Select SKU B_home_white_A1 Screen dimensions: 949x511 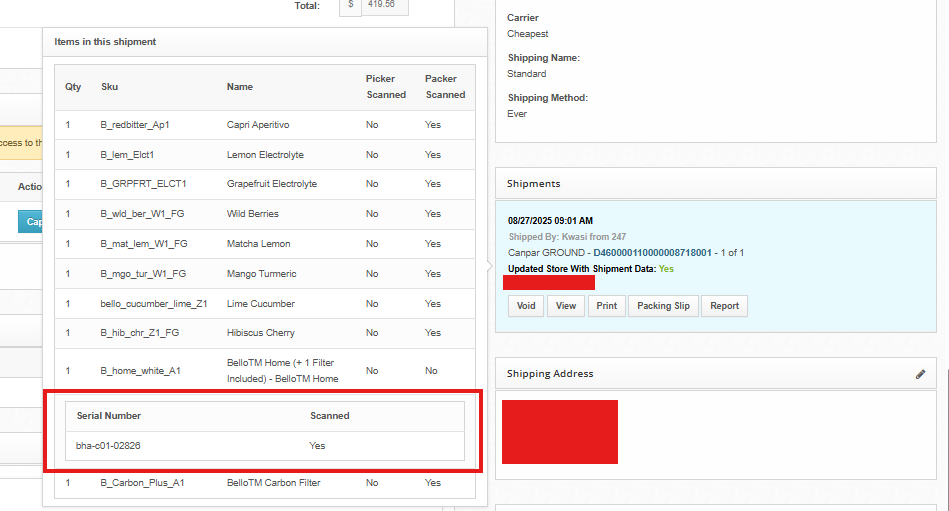tap(140, 371)
